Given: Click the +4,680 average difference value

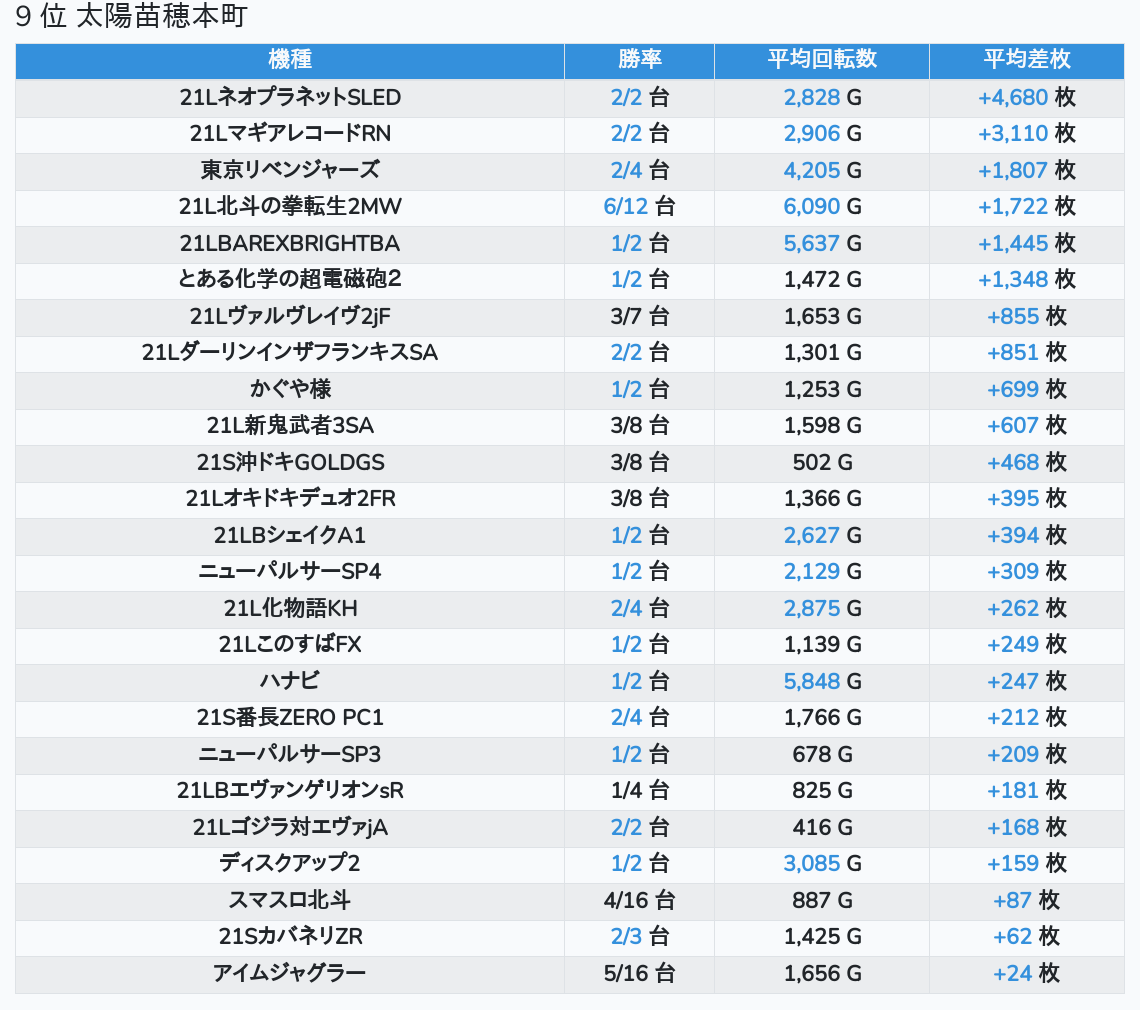Looking at the screenshot, I should [1013, 97].
